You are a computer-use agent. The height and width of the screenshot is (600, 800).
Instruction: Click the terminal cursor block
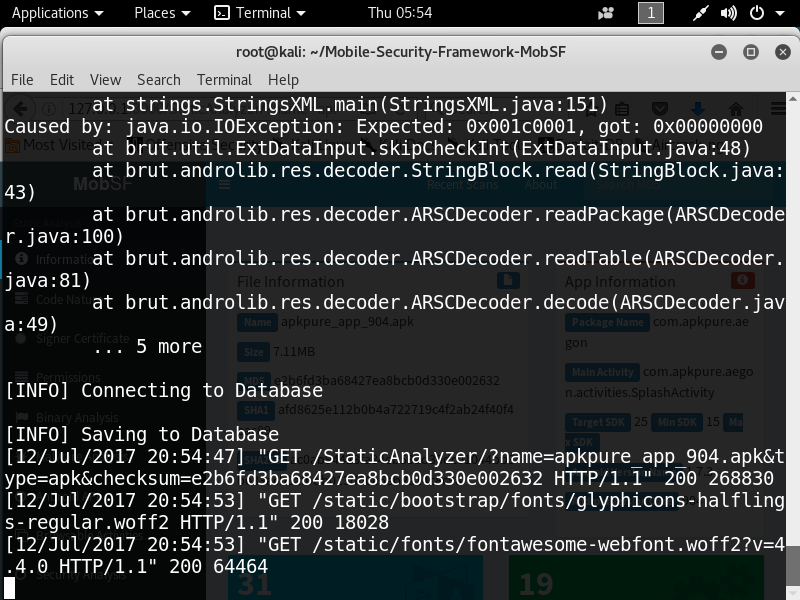(10, 588)
